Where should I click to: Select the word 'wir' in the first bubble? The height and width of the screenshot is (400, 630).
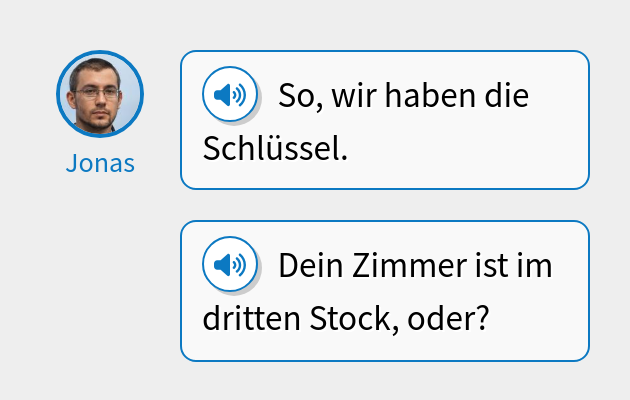(x=350, y=97)
